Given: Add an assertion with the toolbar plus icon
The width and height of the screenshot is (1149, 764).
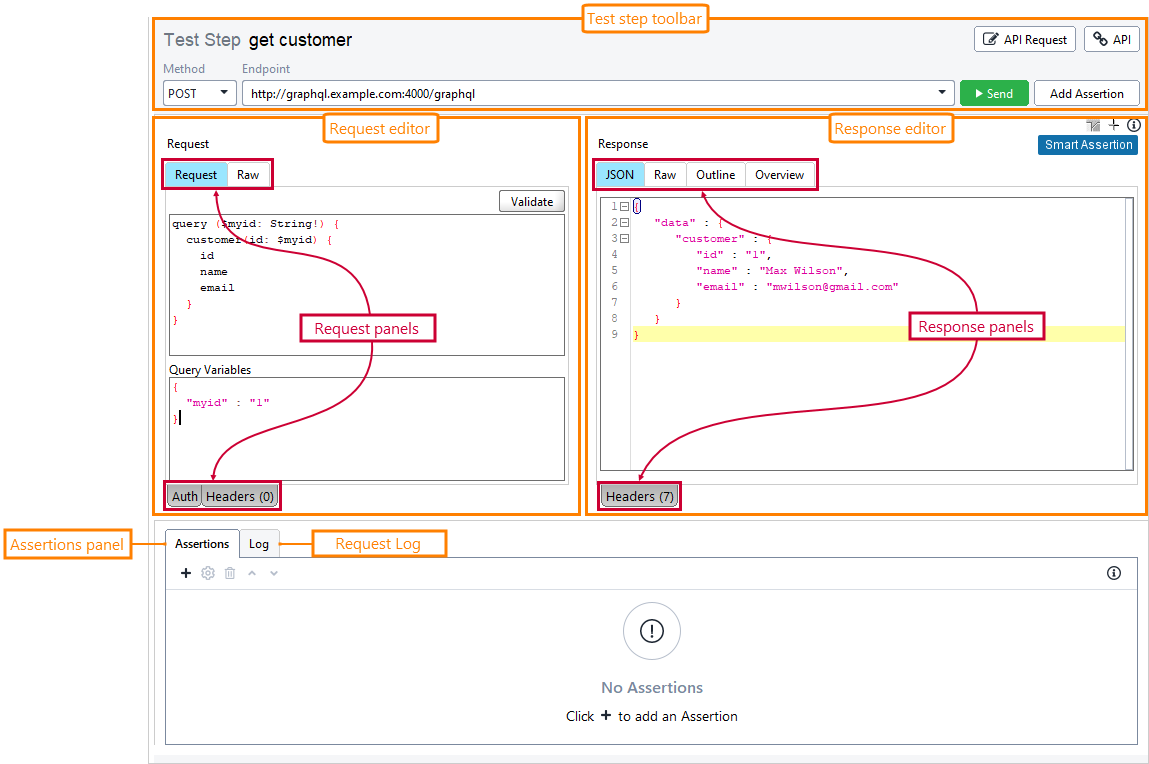Looking at the screenshot, I should (186, 573).
